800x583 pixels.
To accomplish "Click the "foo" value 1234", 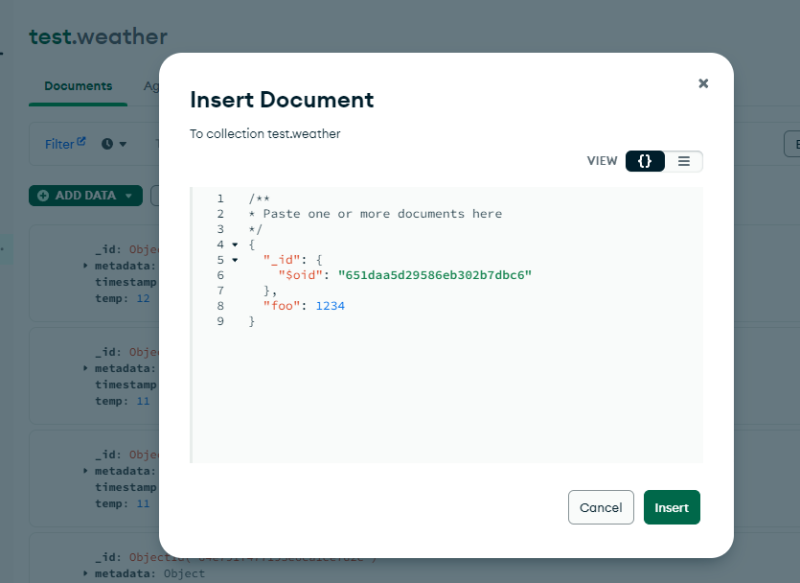I will [330, 306].
